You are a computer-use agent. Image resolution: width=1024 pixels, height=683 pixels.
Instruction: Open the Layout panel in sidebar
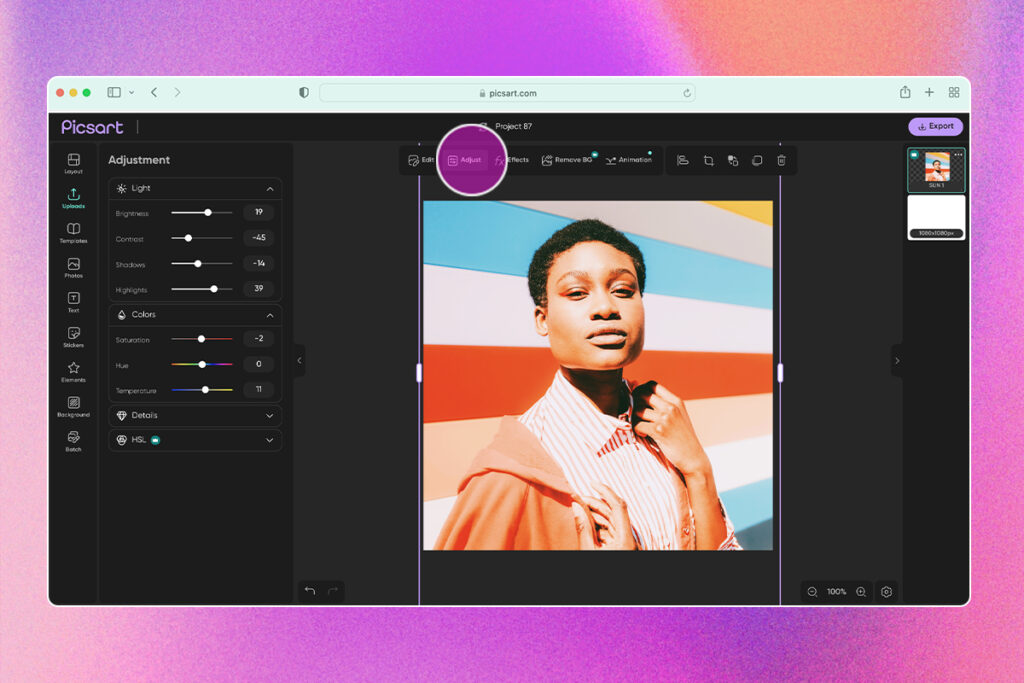click(x=73, y=163)
